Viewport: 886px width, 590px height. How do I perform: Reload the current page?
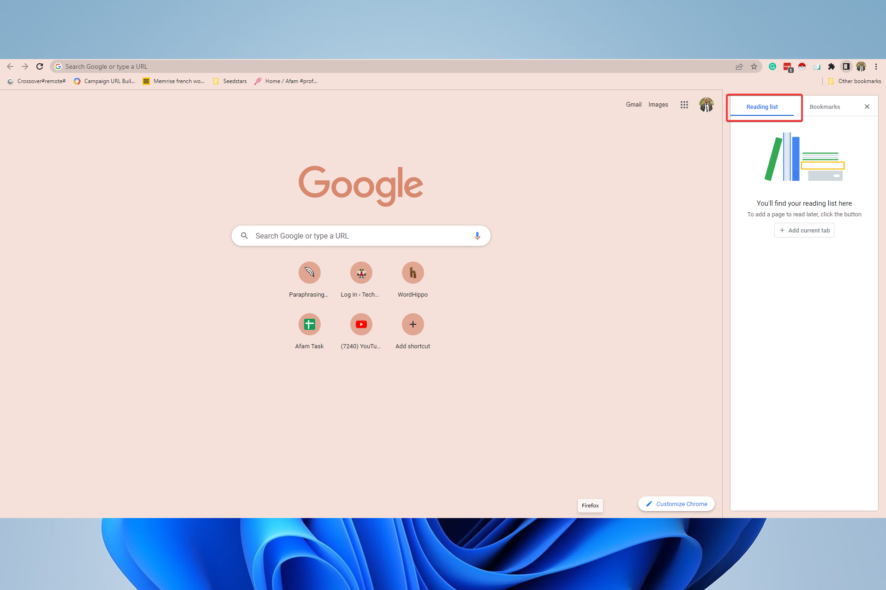(40, 67)
